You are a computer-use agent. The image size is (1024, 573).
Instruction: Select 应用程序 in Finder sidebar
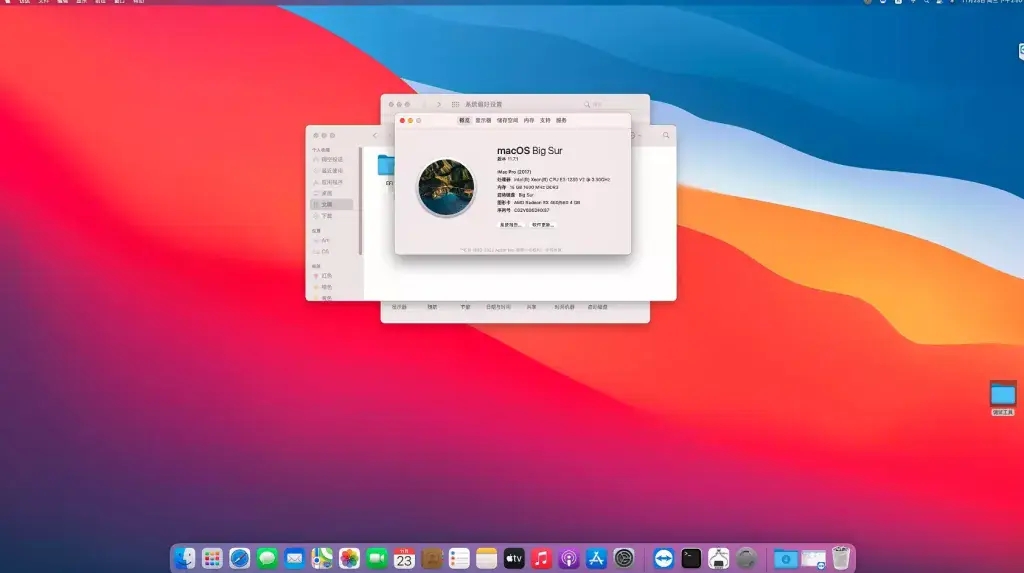332,182
